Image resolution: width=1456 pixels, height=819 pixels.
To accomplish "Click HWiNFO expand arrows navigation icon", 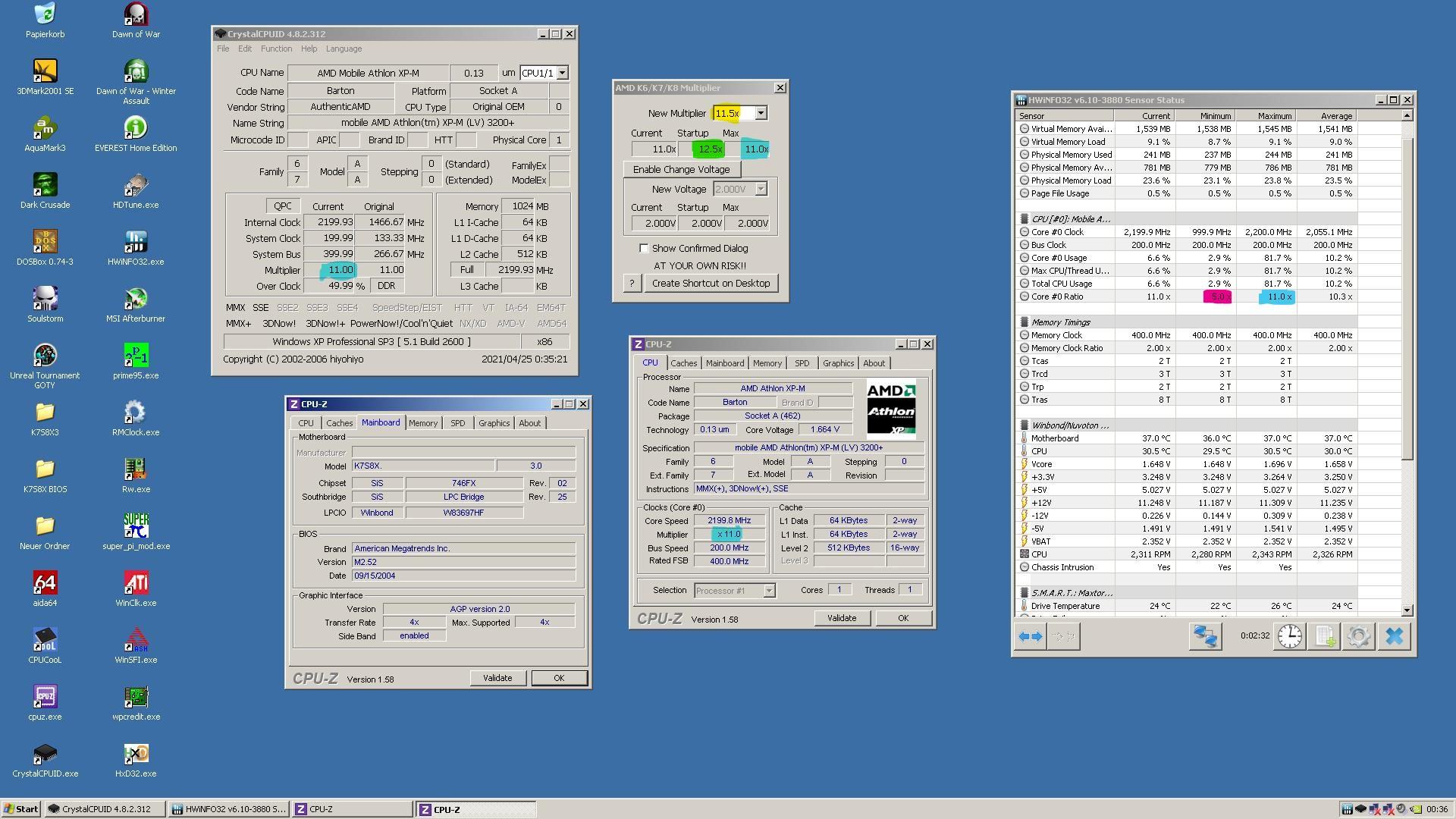I will pos(1030,636).
